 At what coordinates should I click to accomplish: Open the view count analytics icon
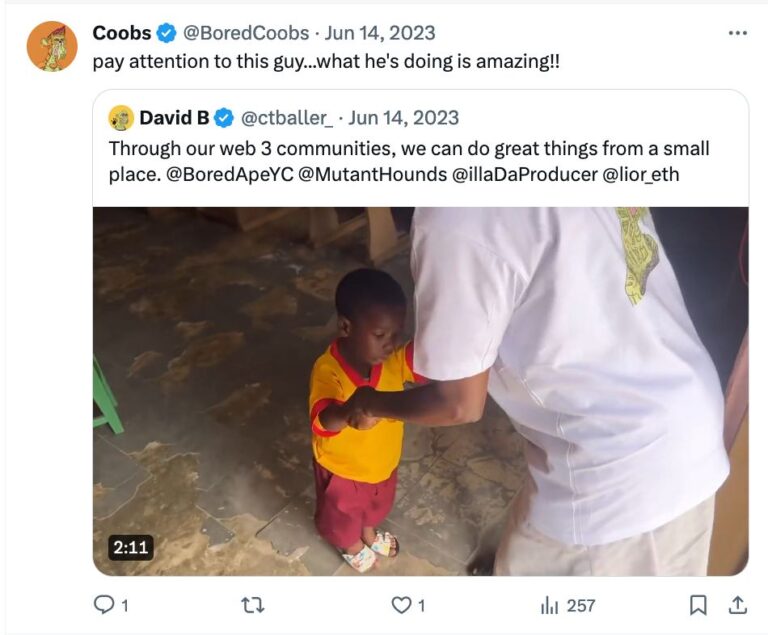pyautogui.click(x=549, y=605)
